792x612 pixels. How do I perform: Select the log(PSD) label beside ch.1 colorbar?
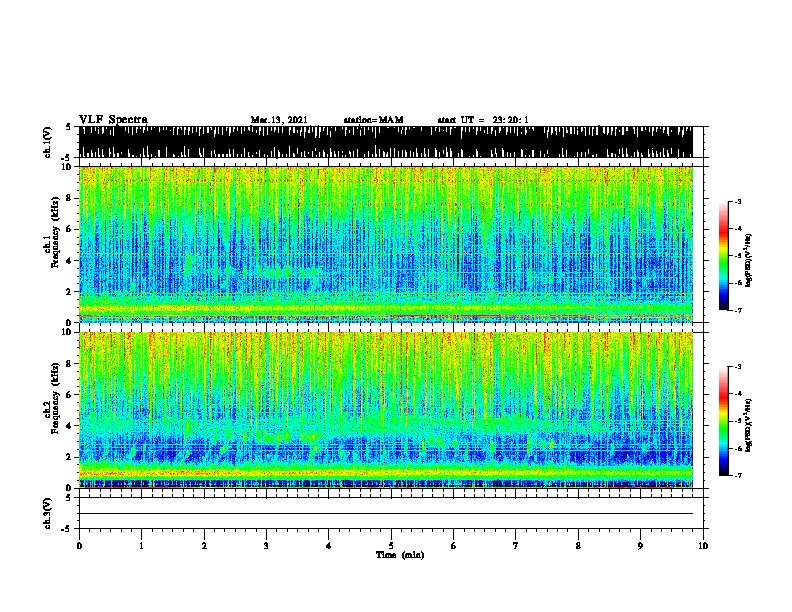pos(749,261)
